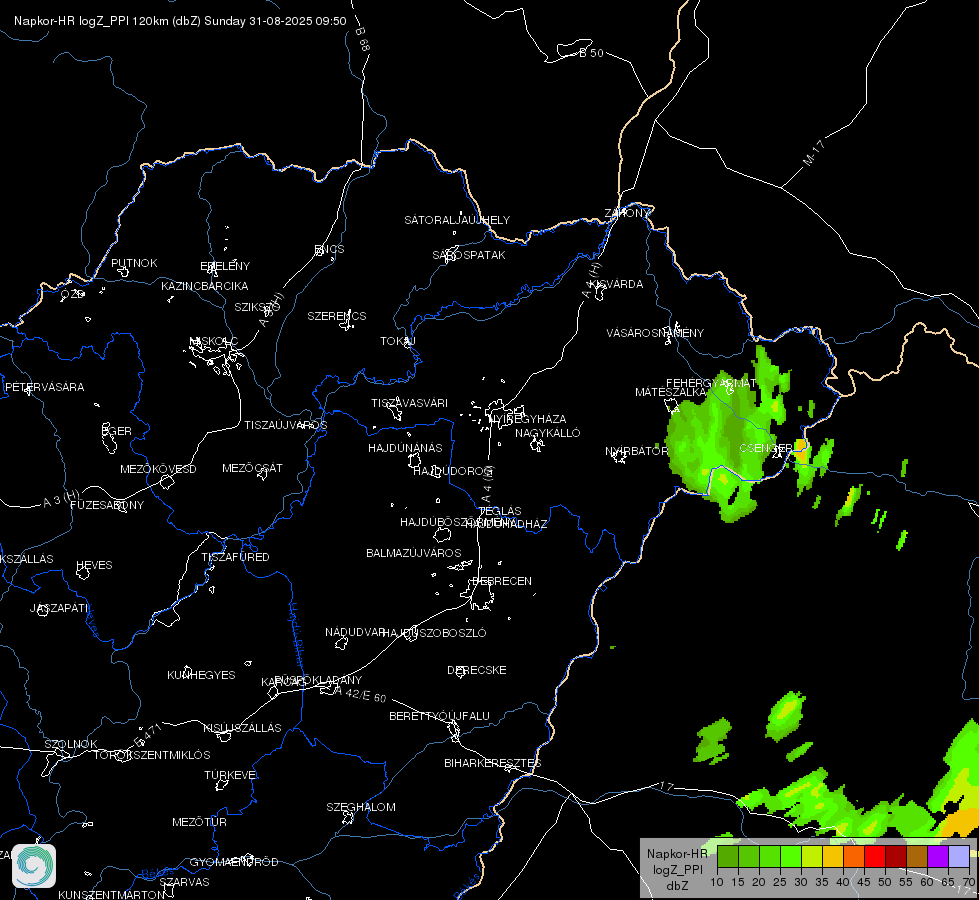The image size is (979, 900).
Task: Click the KUNHEGYES city label
Action: coord(201,675)
